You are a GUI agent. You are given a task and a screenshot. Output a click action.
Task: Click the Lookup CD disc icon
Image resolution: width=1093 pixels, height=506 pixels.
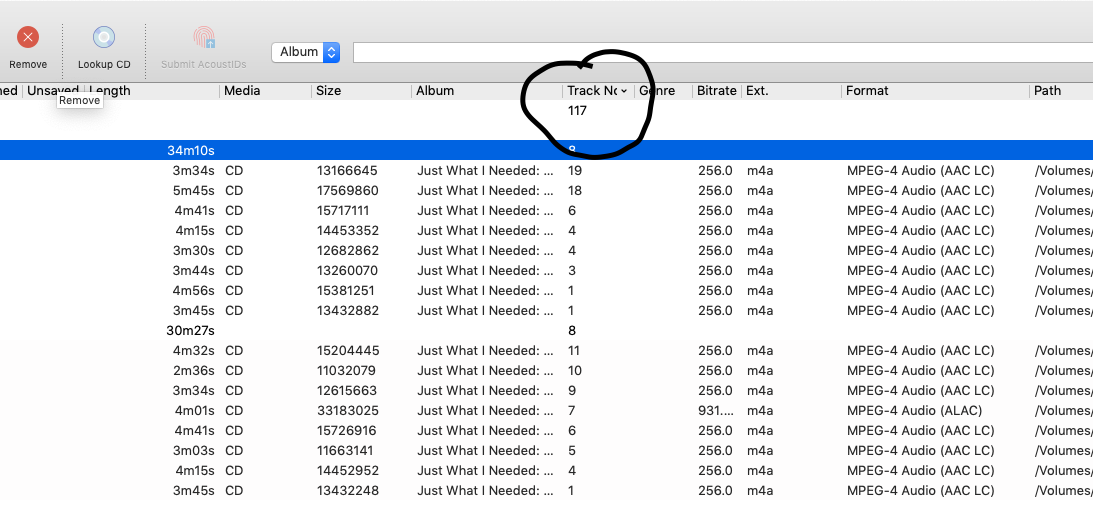coord(104,38)
